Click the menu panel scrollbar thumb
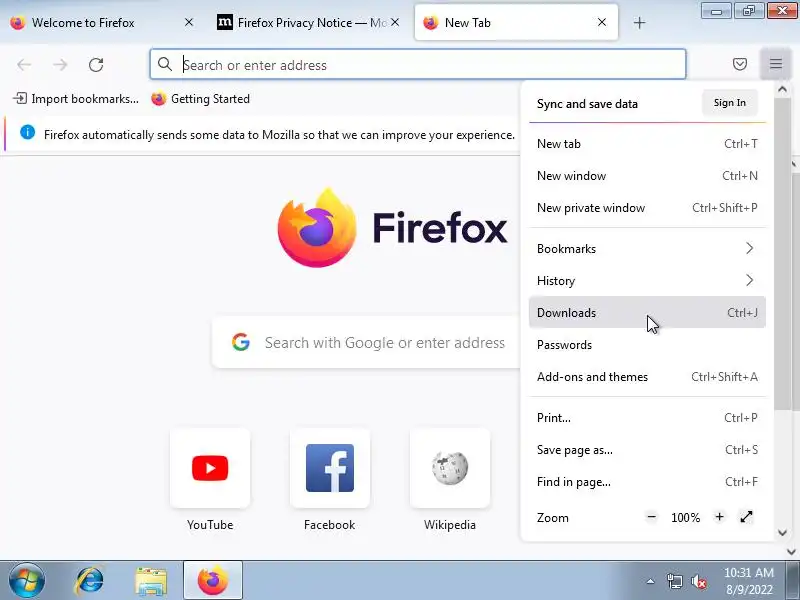Image resolution: width=800 pixels, height=600 pixels. pyautogui.click(x=782, y=253)
